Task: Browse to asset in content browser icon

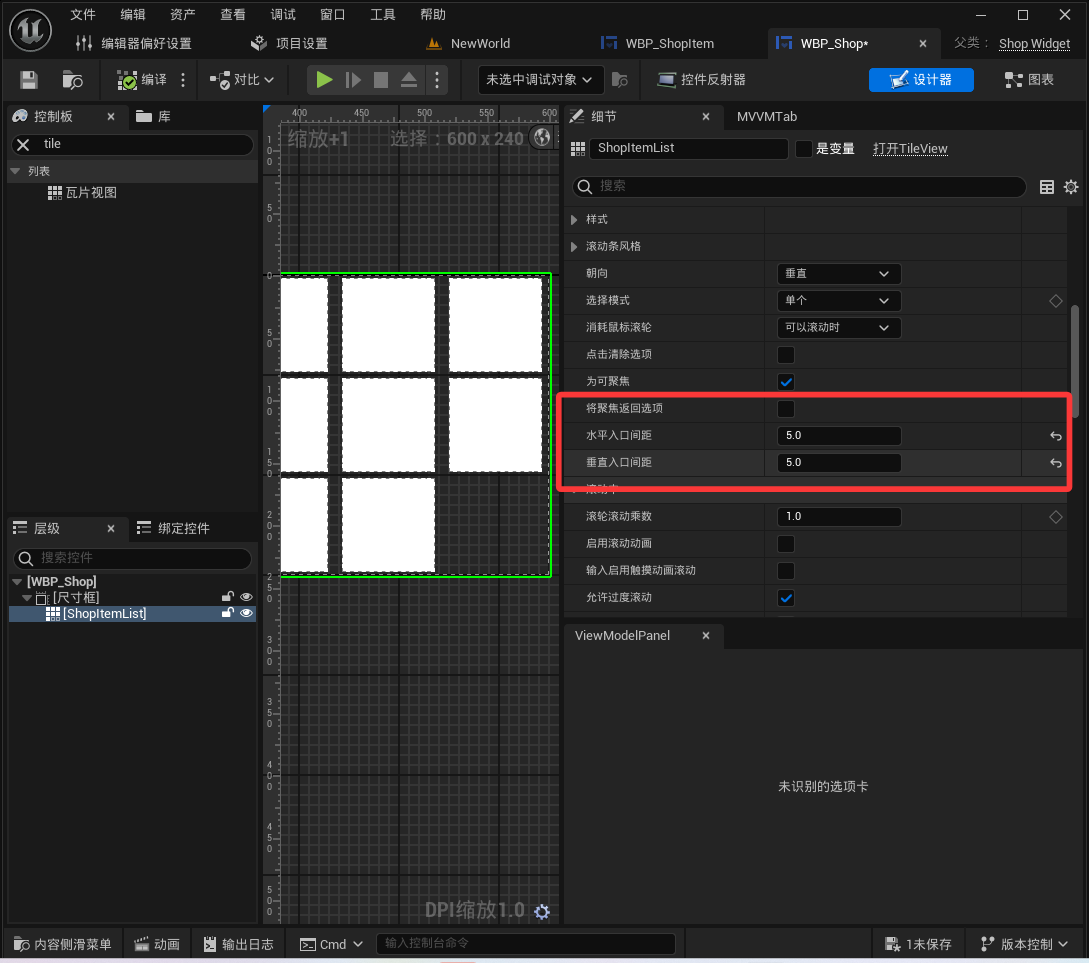Action: click(72, 80)
